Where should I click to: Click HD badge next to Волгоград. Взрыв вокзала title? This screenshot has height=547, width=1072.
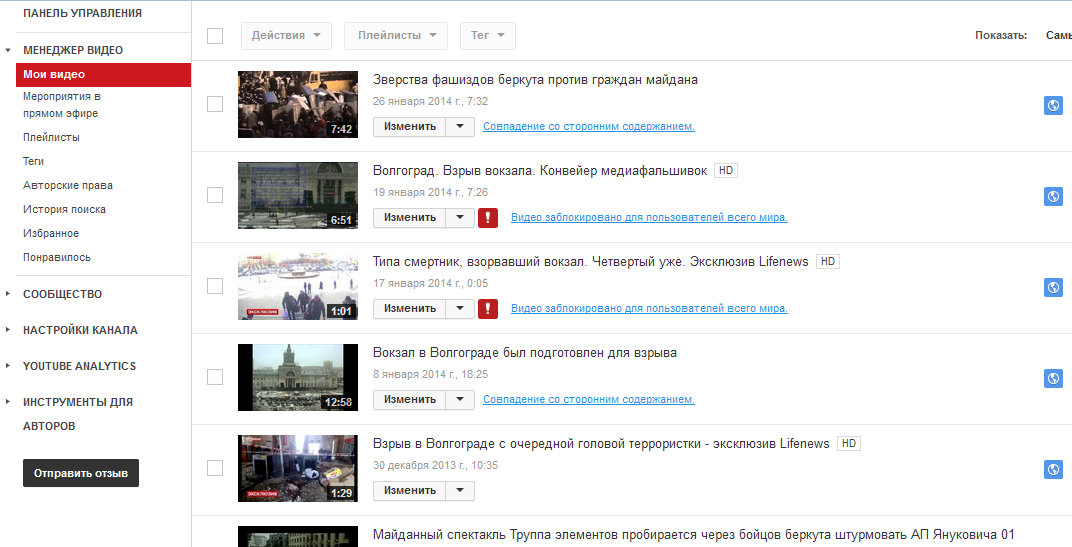(x=726, y=170)
